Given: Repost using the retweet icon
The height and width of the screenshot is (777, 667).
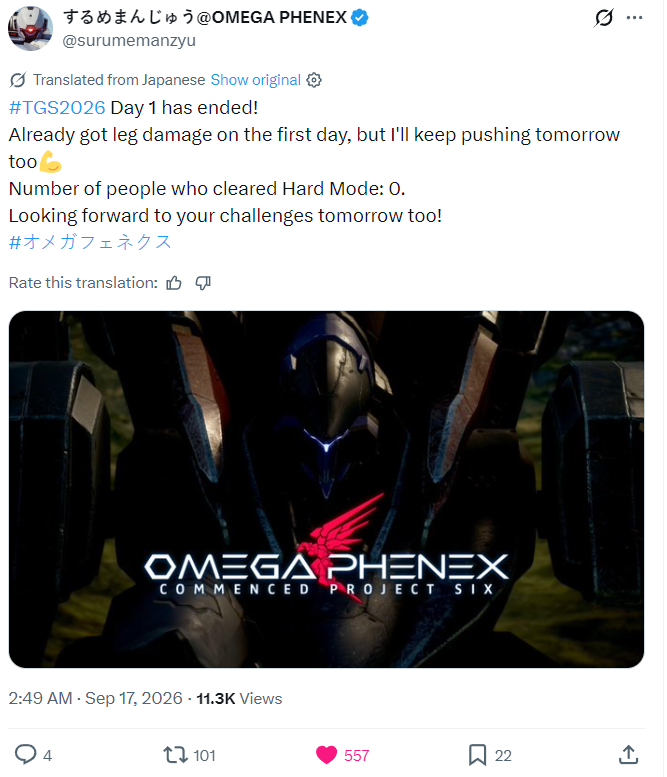Looking at the screenshot, I should pyautogui.click(x=175, y=755).
